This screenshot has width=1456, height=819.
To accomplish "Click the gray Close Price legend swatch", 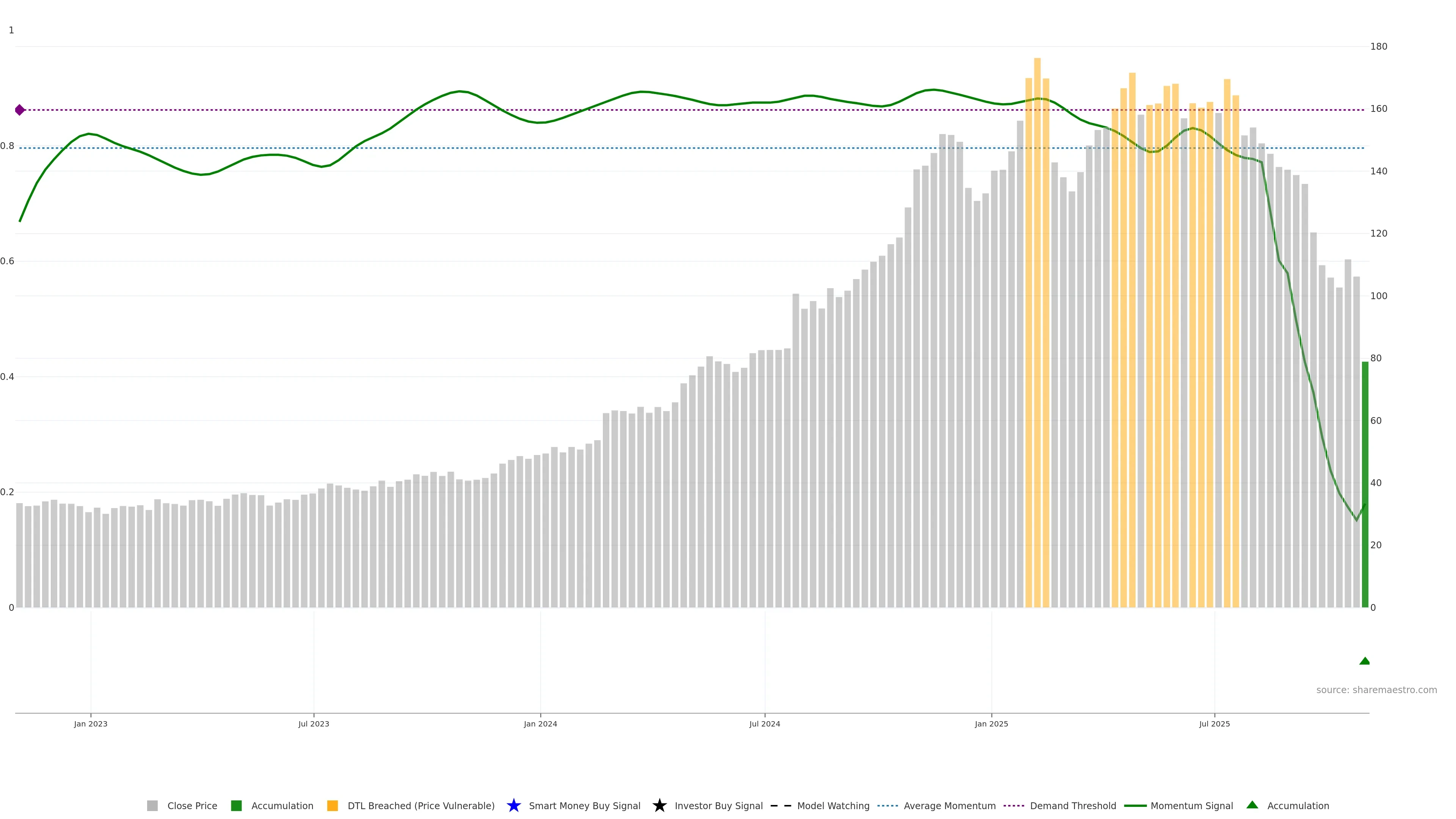I will pyautogui.click(x=152, y=805).
